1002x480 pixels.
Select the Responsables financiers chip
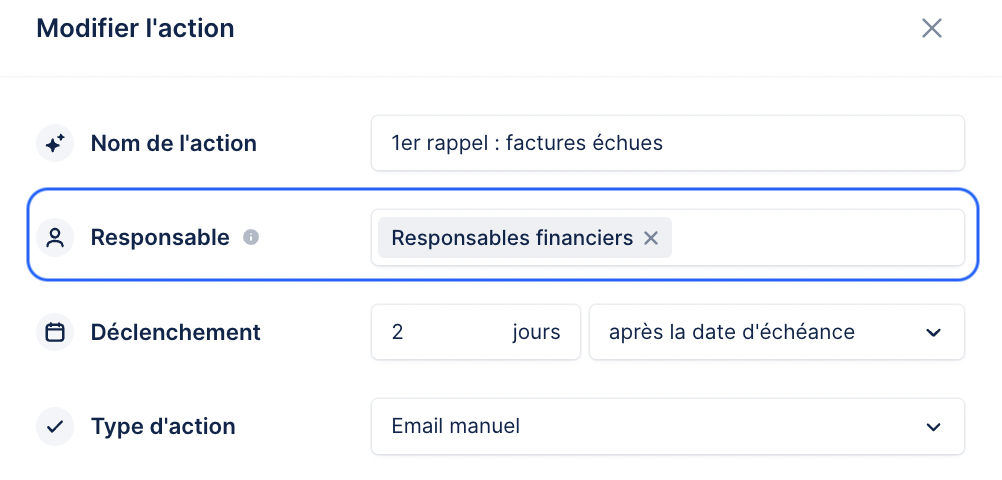click(x=511, y=238)
